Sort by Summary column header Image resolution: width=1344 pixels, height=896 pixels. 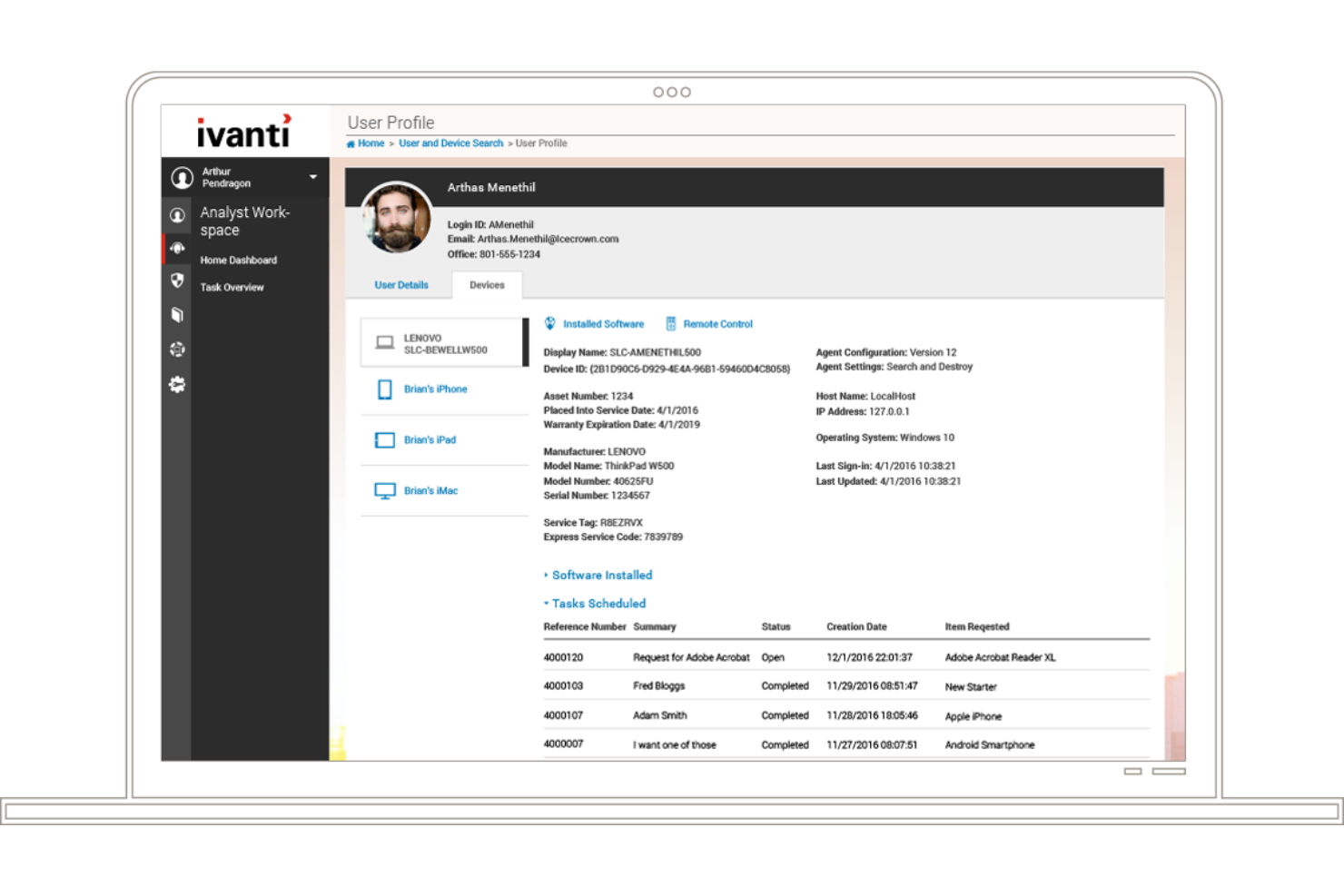pyautogui.click(x=655, y=627)
